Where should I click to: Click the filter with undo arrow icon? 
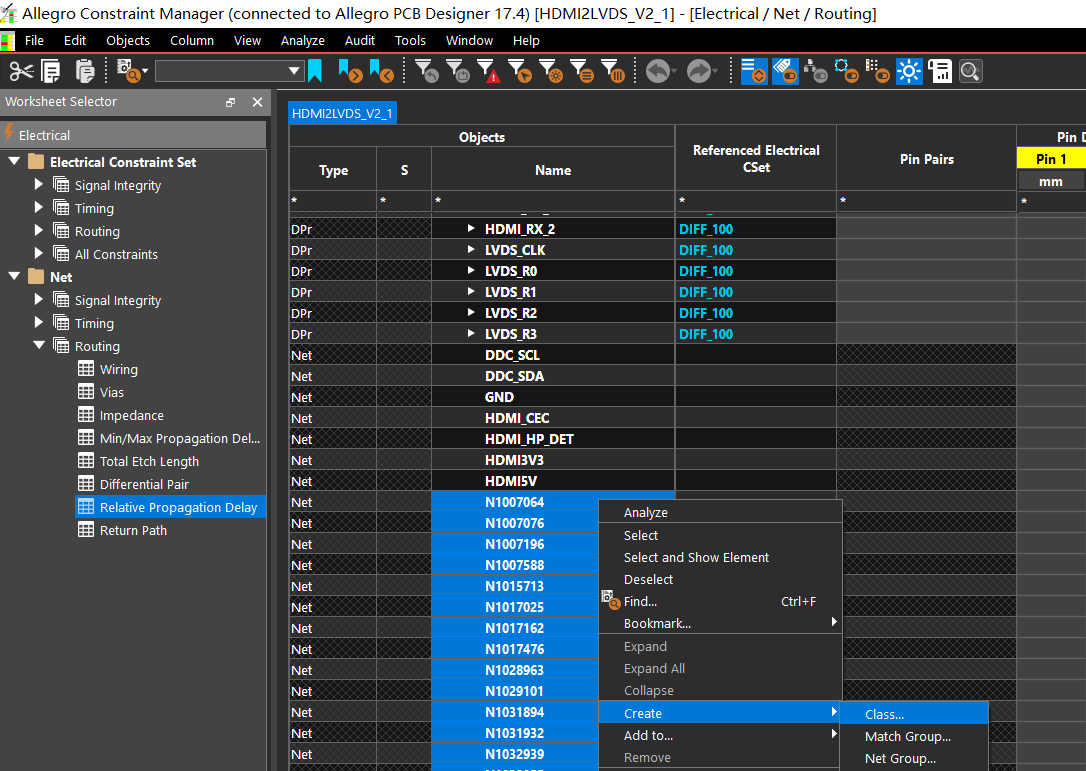pos(427,71)
